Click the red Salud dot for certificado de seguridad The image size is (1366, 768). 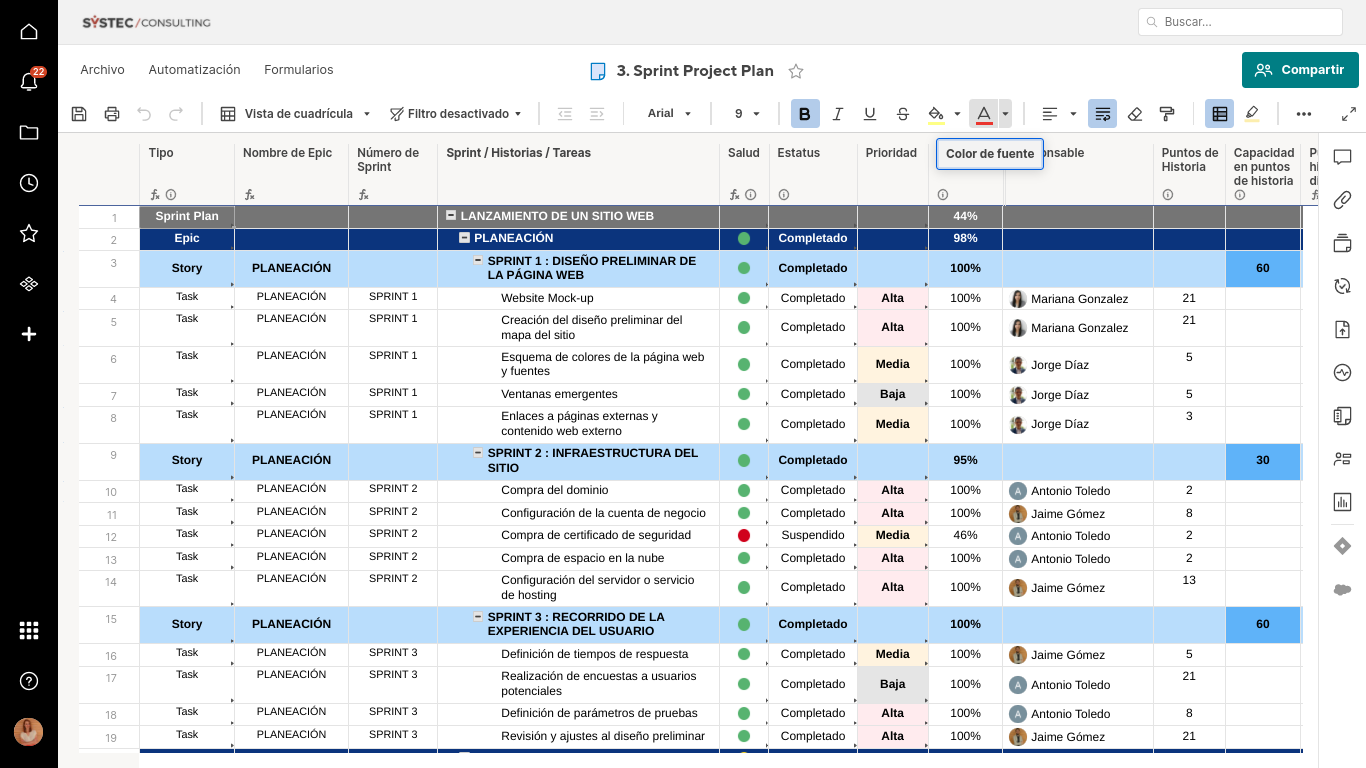[744, 535]
